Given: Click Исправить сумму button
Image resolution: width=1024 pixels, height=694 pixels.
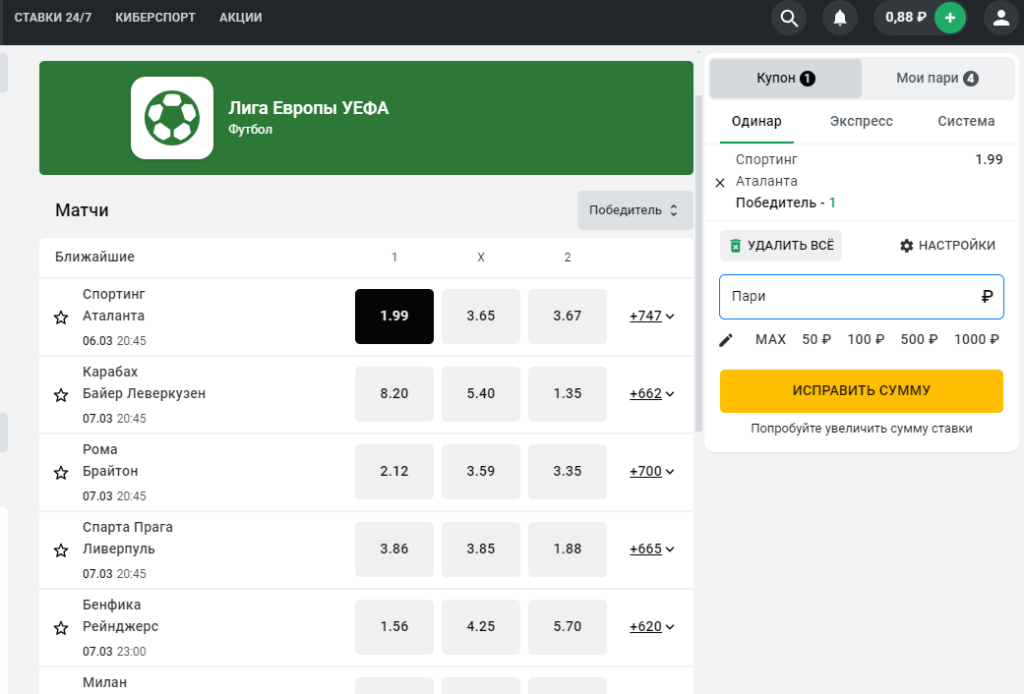Looking at the screenshot, I should pyautogui.click(x=861, y=391).
